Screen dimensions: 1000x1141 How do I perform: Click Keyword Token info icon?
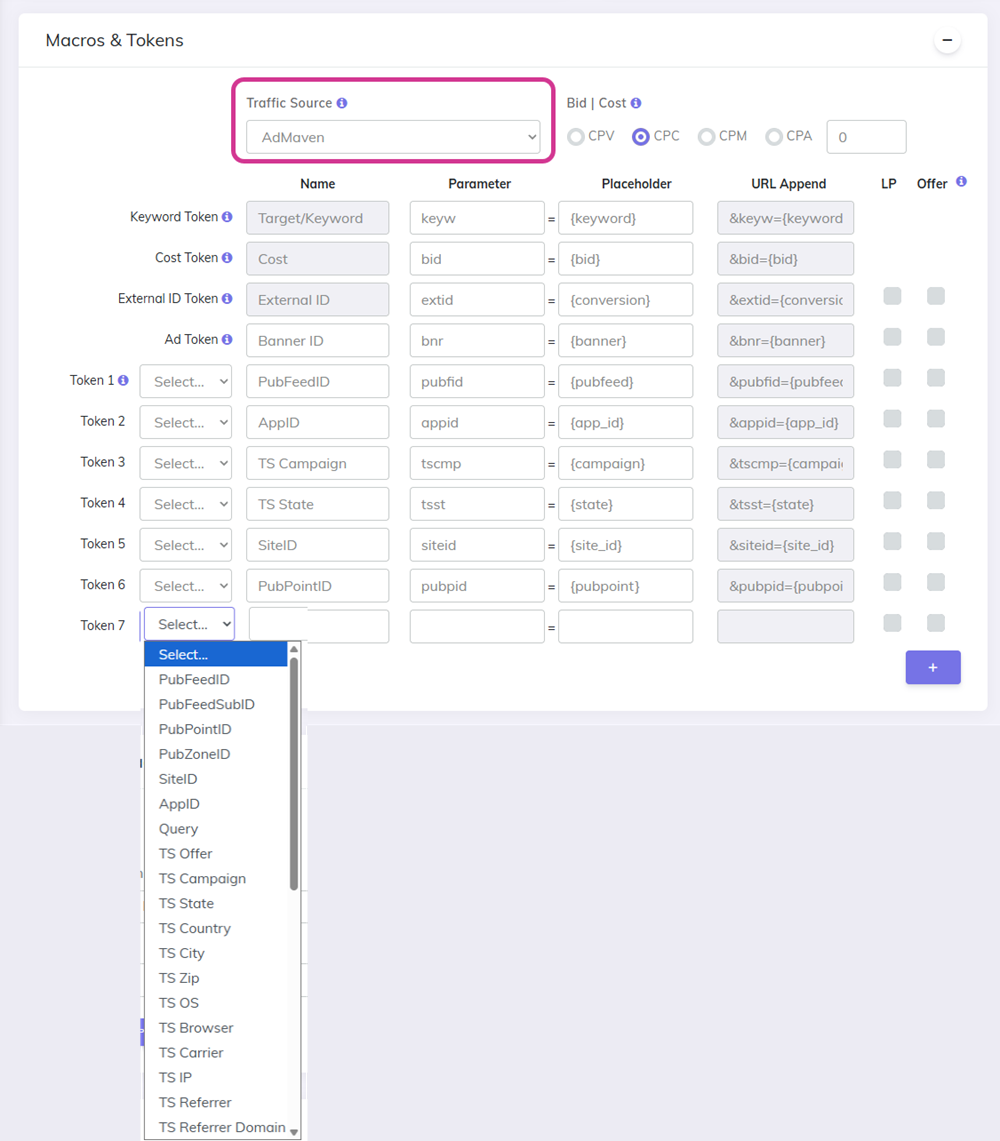pos(227,217)
